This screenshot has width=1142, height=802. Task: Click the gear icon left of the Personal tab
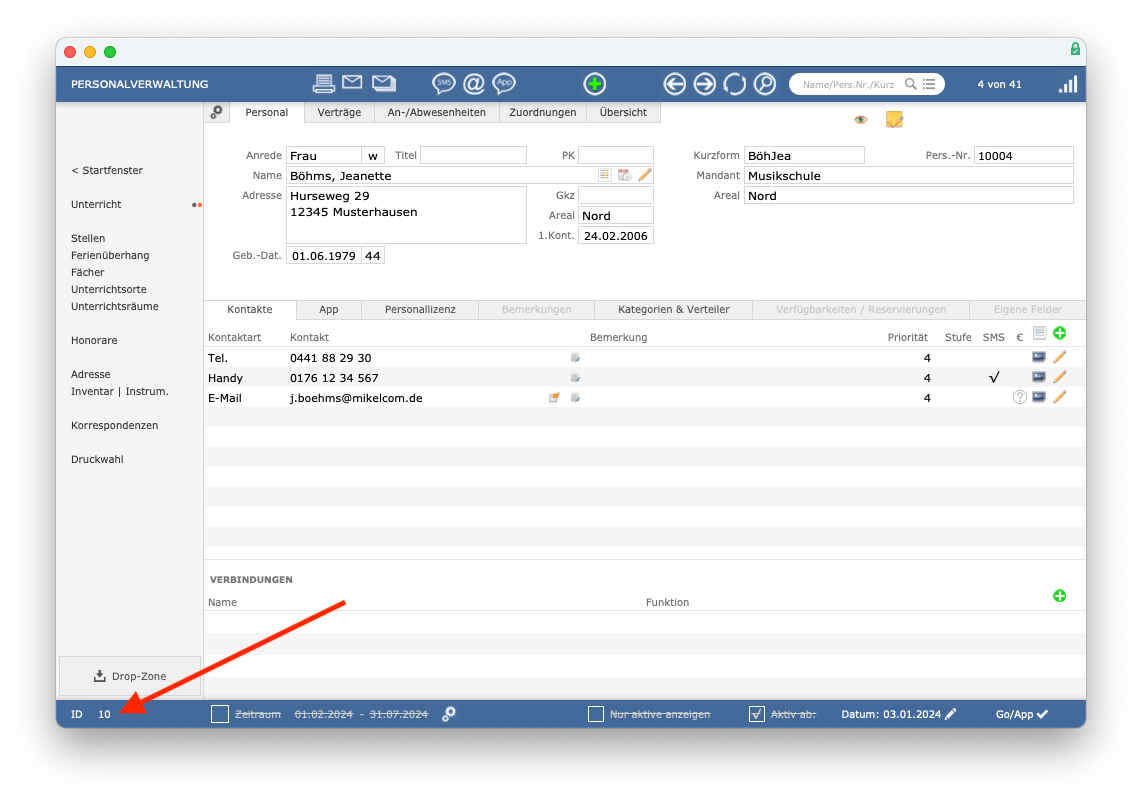tap(216, 112)
